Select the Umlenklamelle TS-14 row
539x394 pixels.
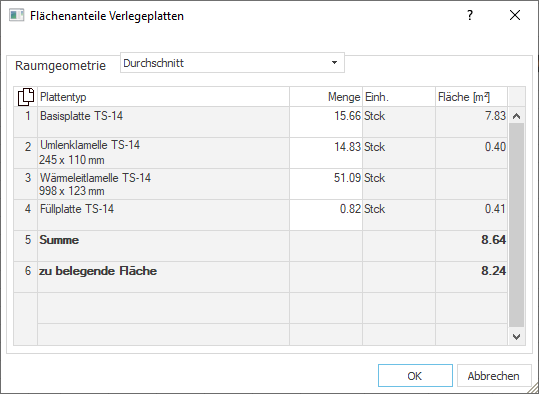click(x=260, y=153)
